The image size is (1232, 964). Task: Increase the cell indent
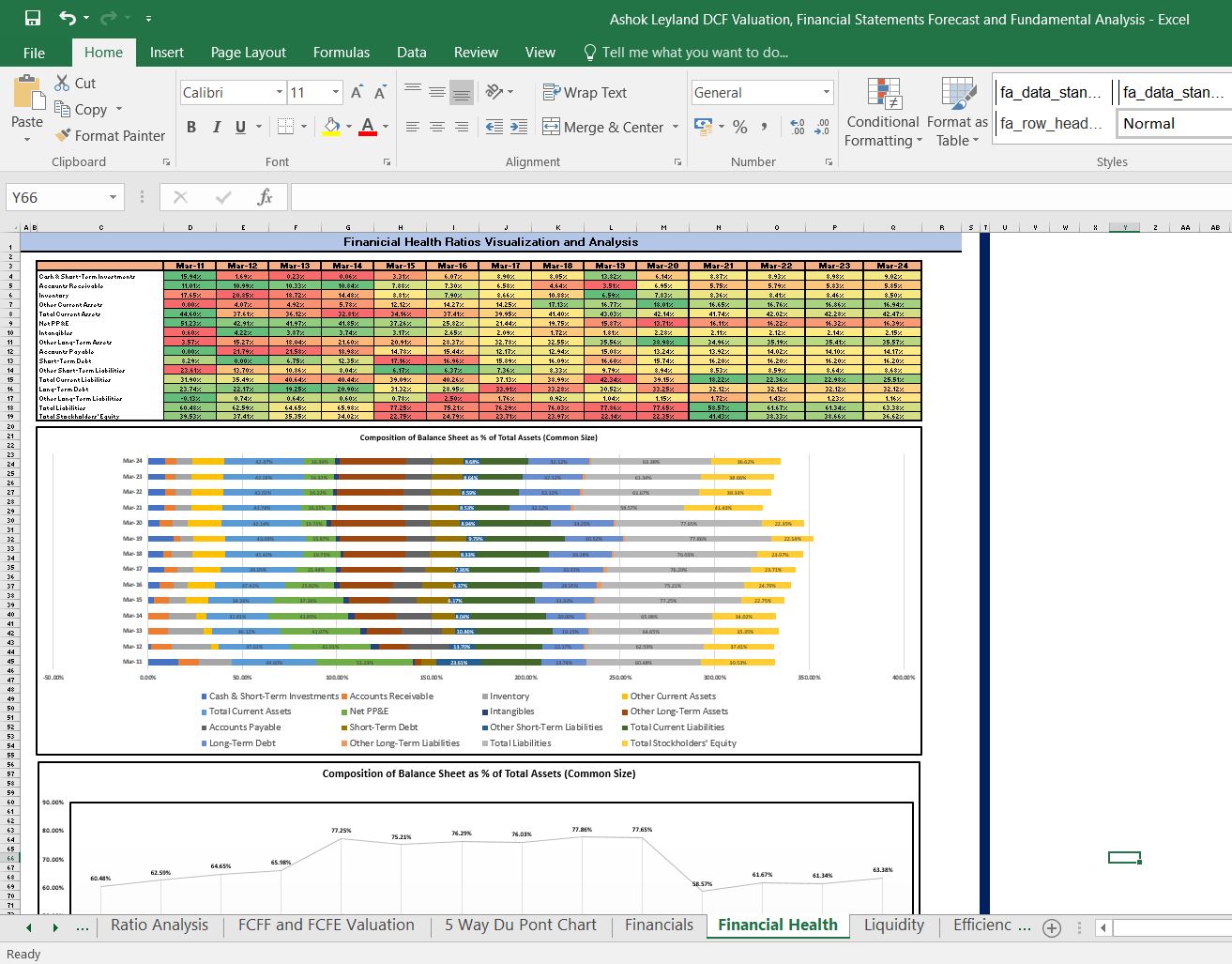pos(518,127)
